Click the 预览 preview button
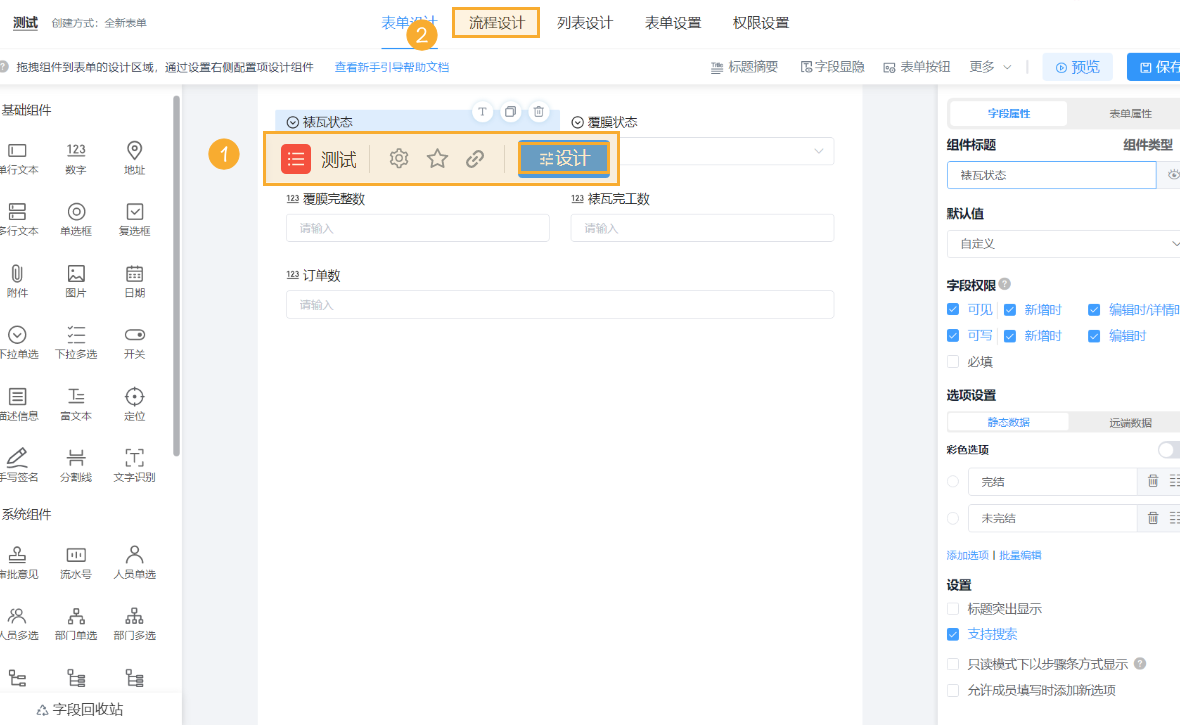 (1077, 66)
